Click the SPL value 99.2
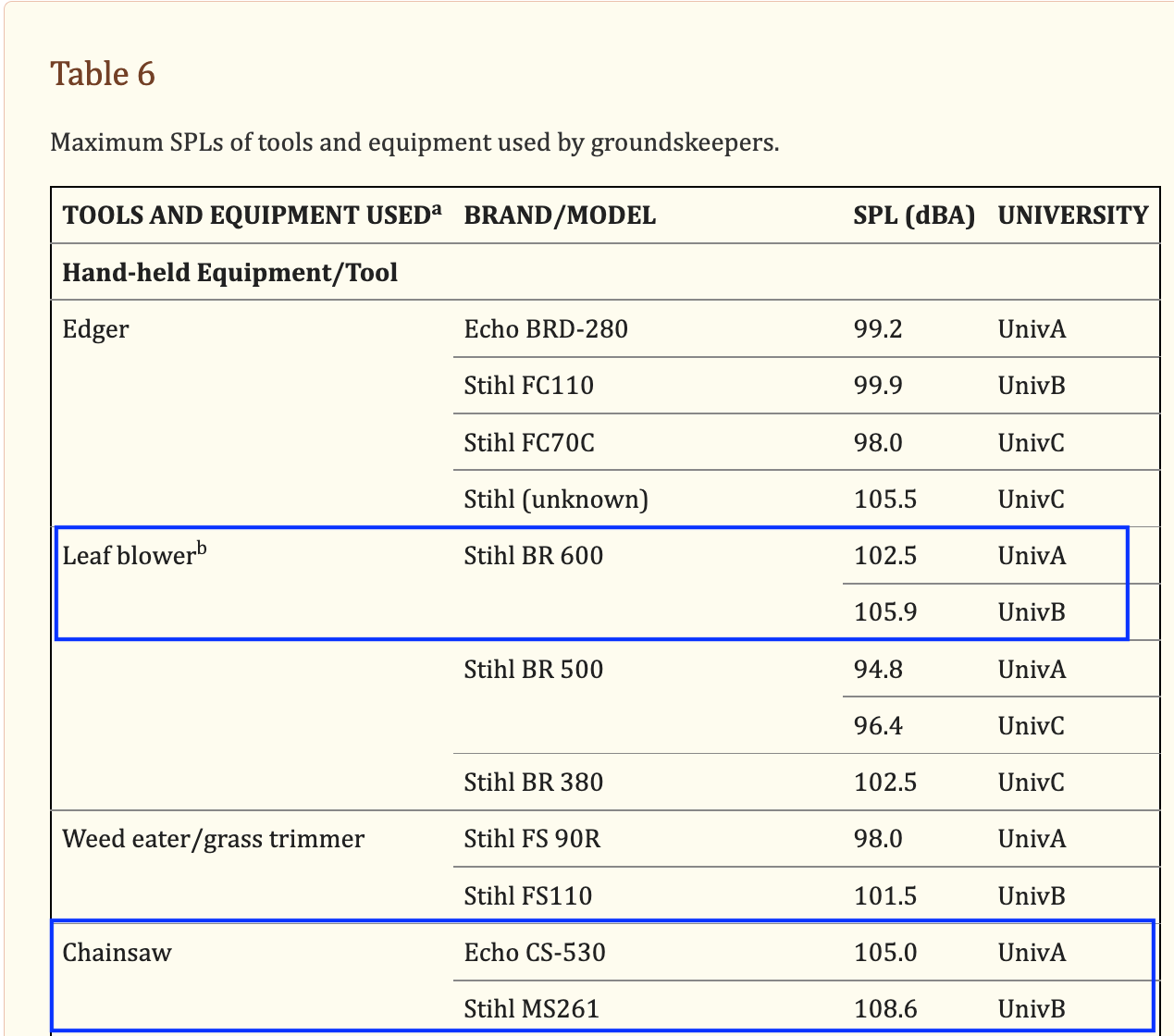The width and height of the screenshot is (1174, 1036). (878, 329)
